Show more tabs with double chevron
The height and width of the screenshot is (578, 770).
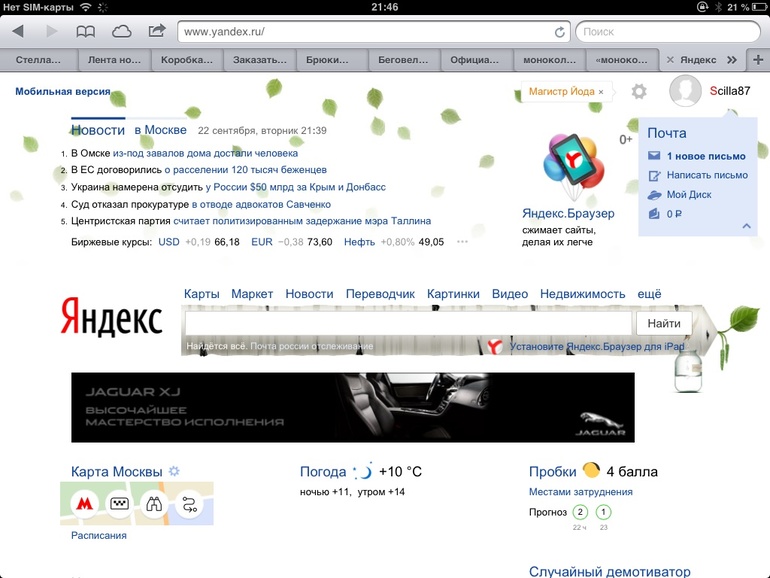[731, 59]
